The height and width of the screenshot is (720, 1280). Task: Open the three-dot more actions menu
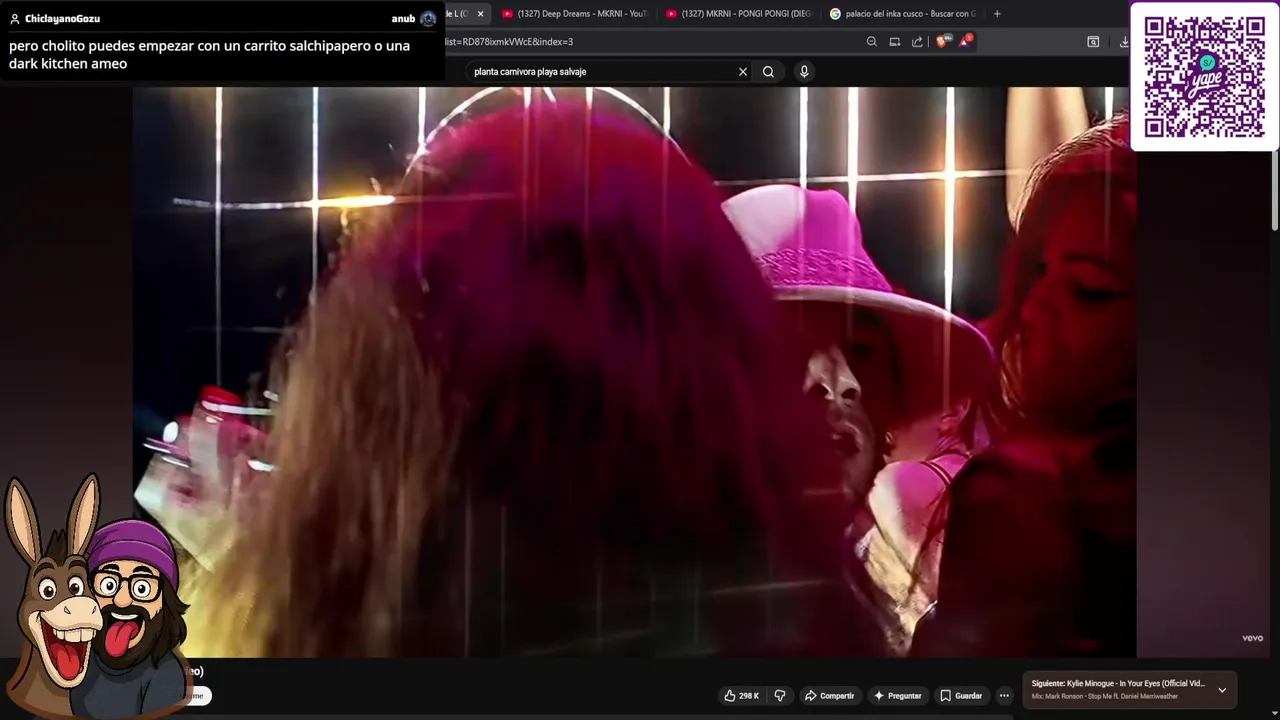pos(1004,696)
